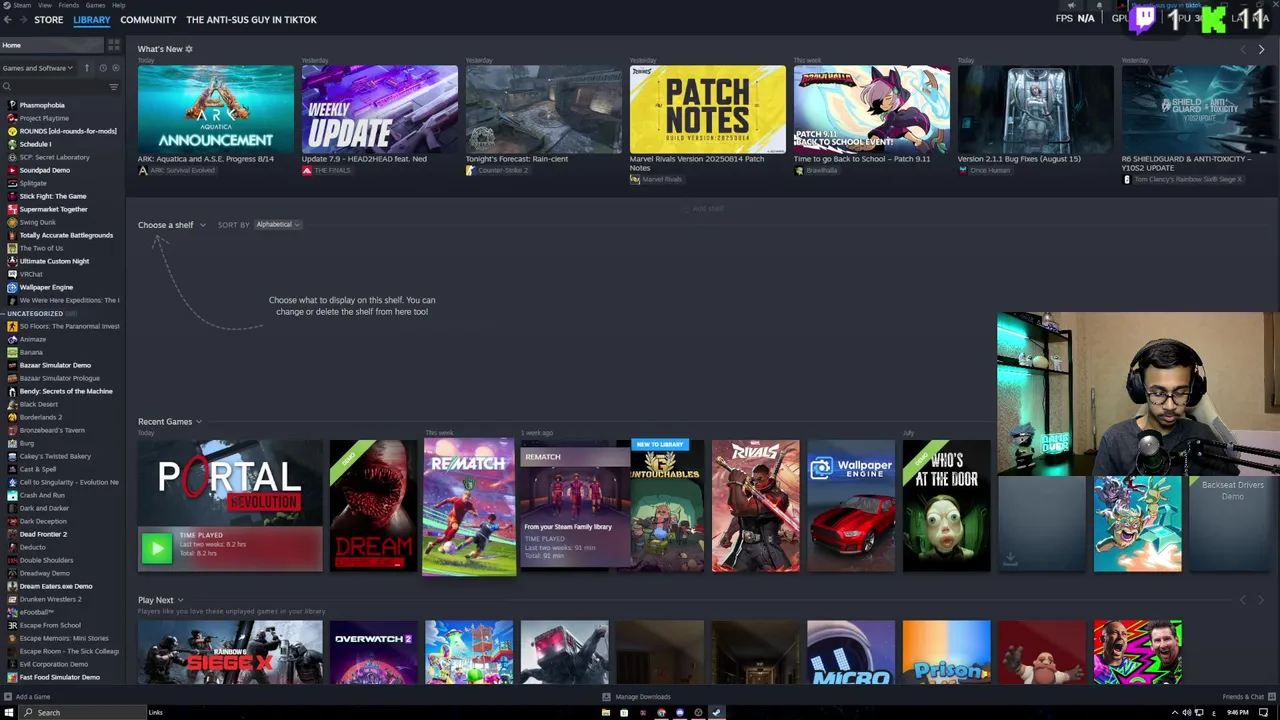Open THE FINALS Weekly Update news card
Viewport: 1280px width, 720px height.
coord(380,109)
